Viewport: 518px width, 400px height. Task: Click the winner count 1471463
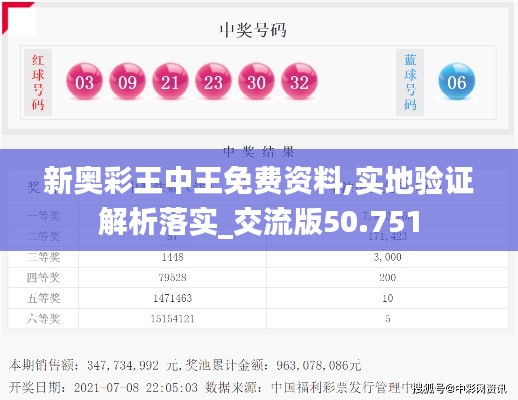[173, 298]
